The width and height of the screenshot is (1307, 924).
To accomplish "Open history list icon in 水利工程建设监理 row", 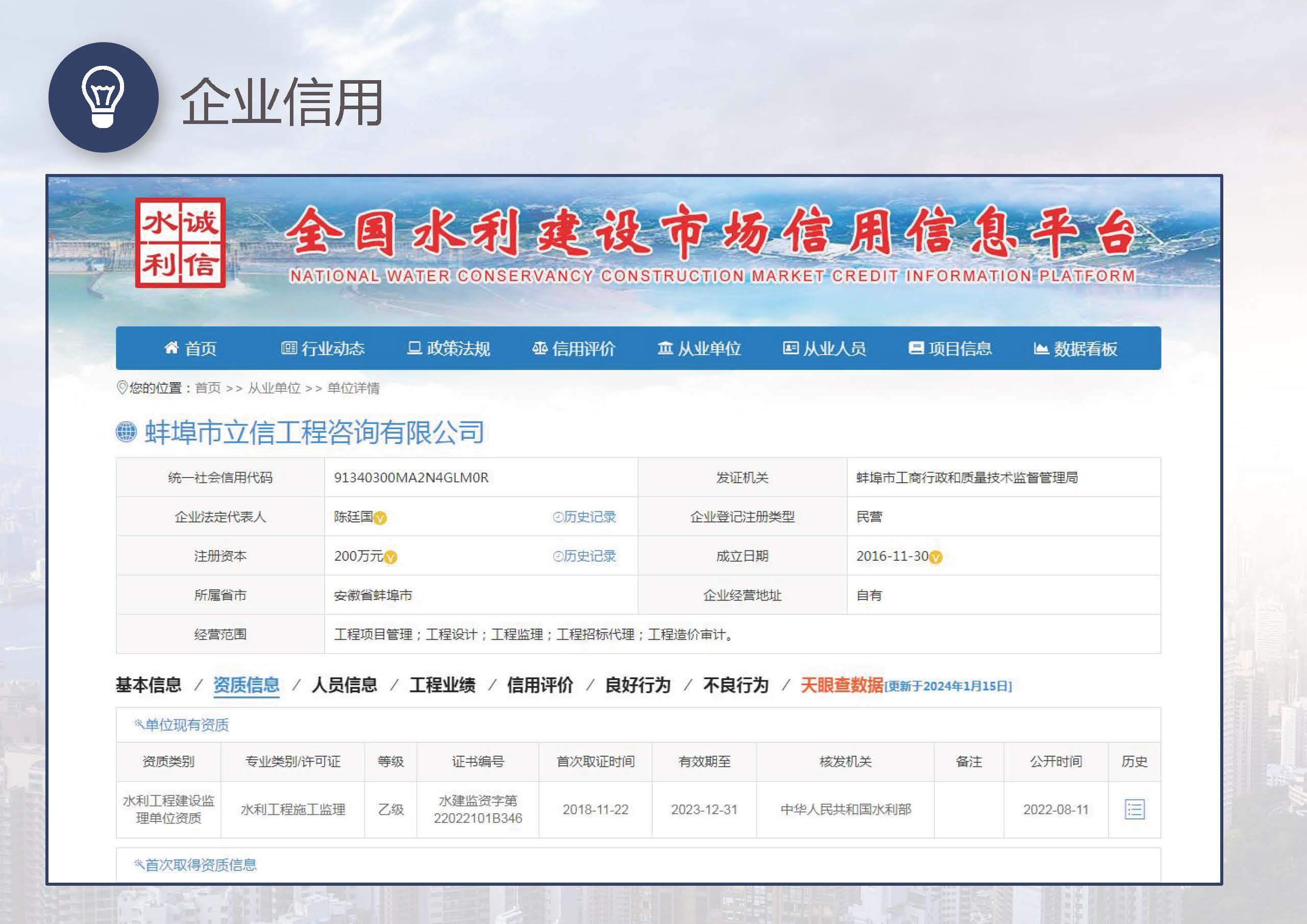I will tap(1135, 809).
